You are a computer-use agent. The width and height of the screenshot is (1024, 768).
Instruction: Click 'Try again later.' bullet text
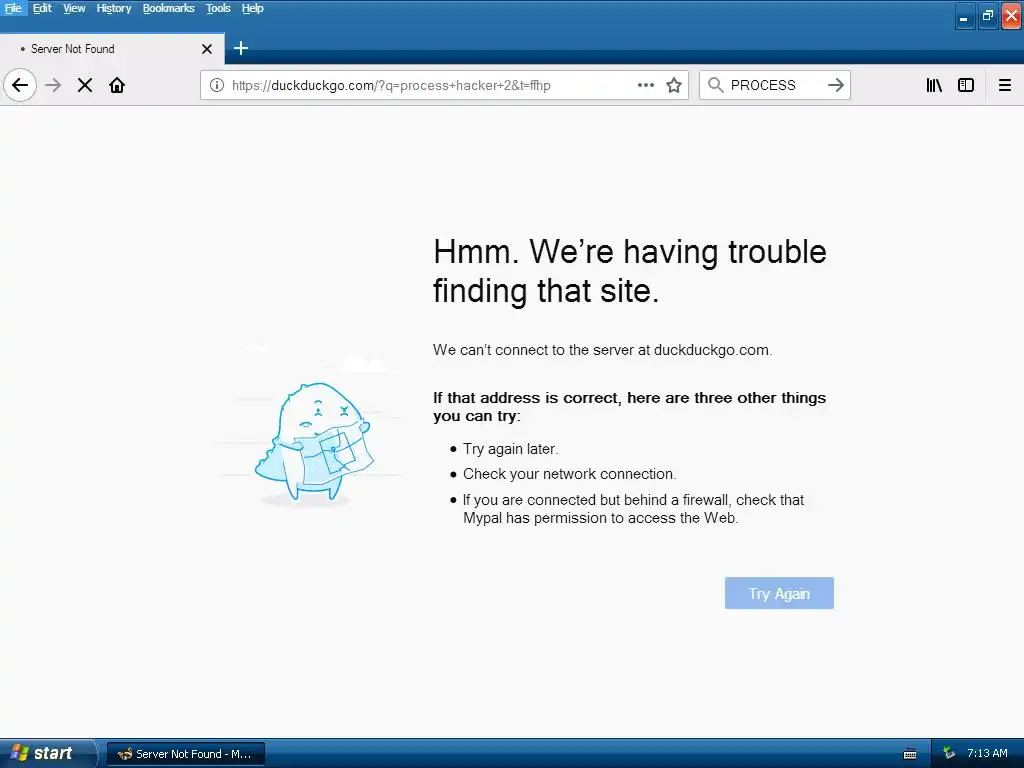(511, 449)
